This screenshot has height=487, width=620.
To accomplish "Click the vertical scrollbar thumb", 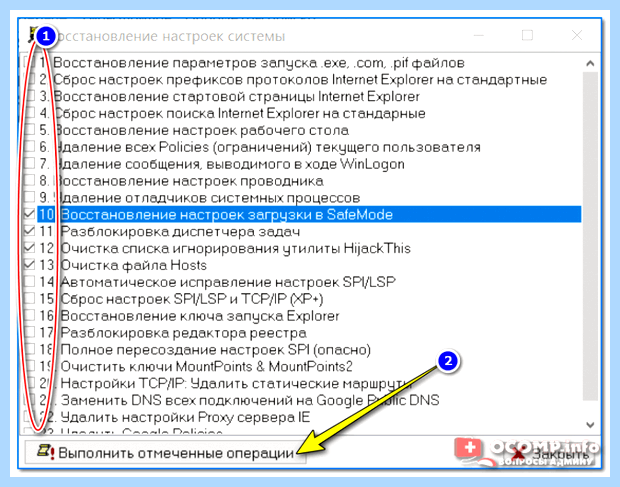I will pos(590,236).
